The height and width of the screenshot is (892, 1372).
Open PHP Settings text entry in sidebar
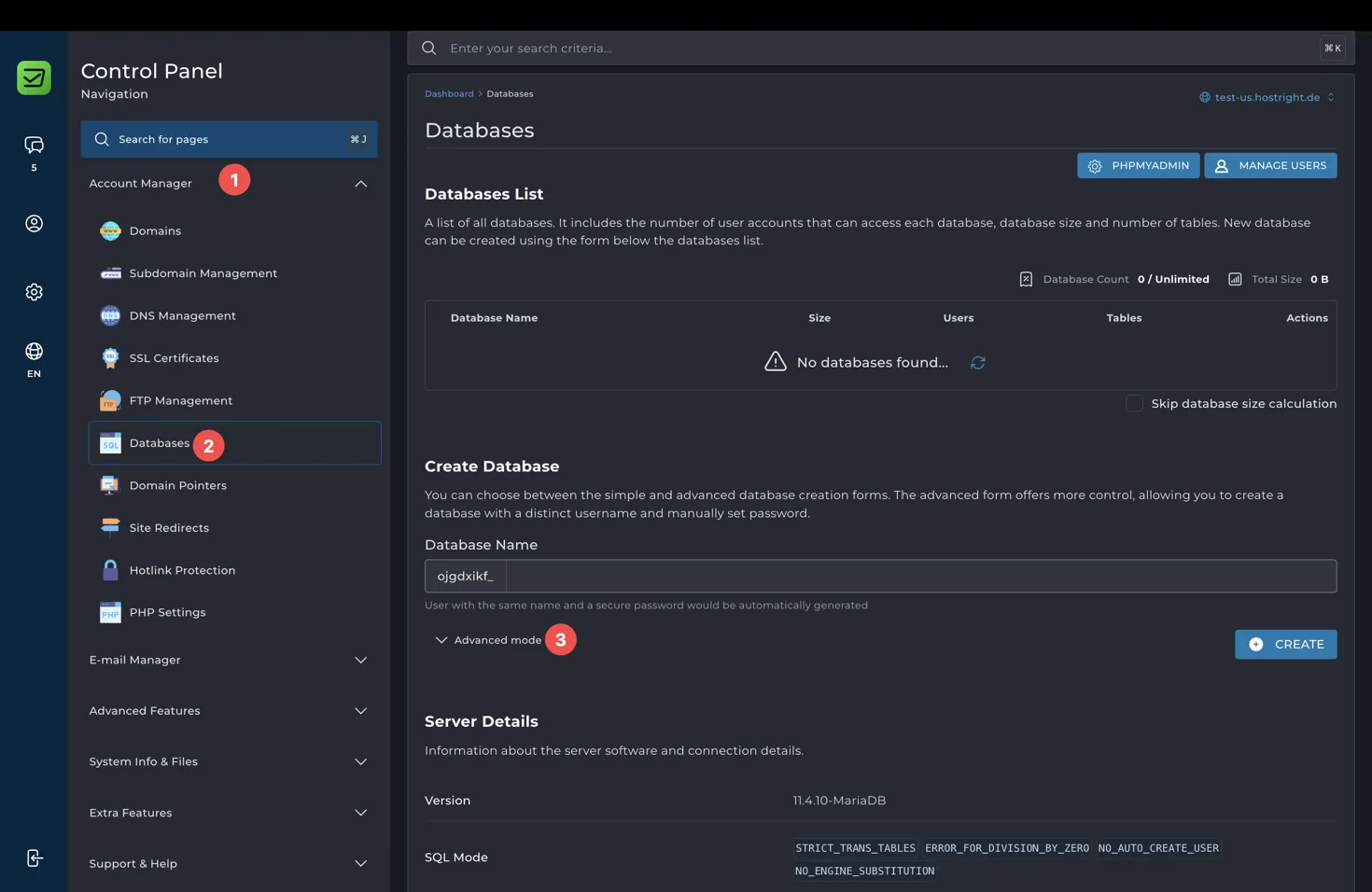(x=168, y=613)
